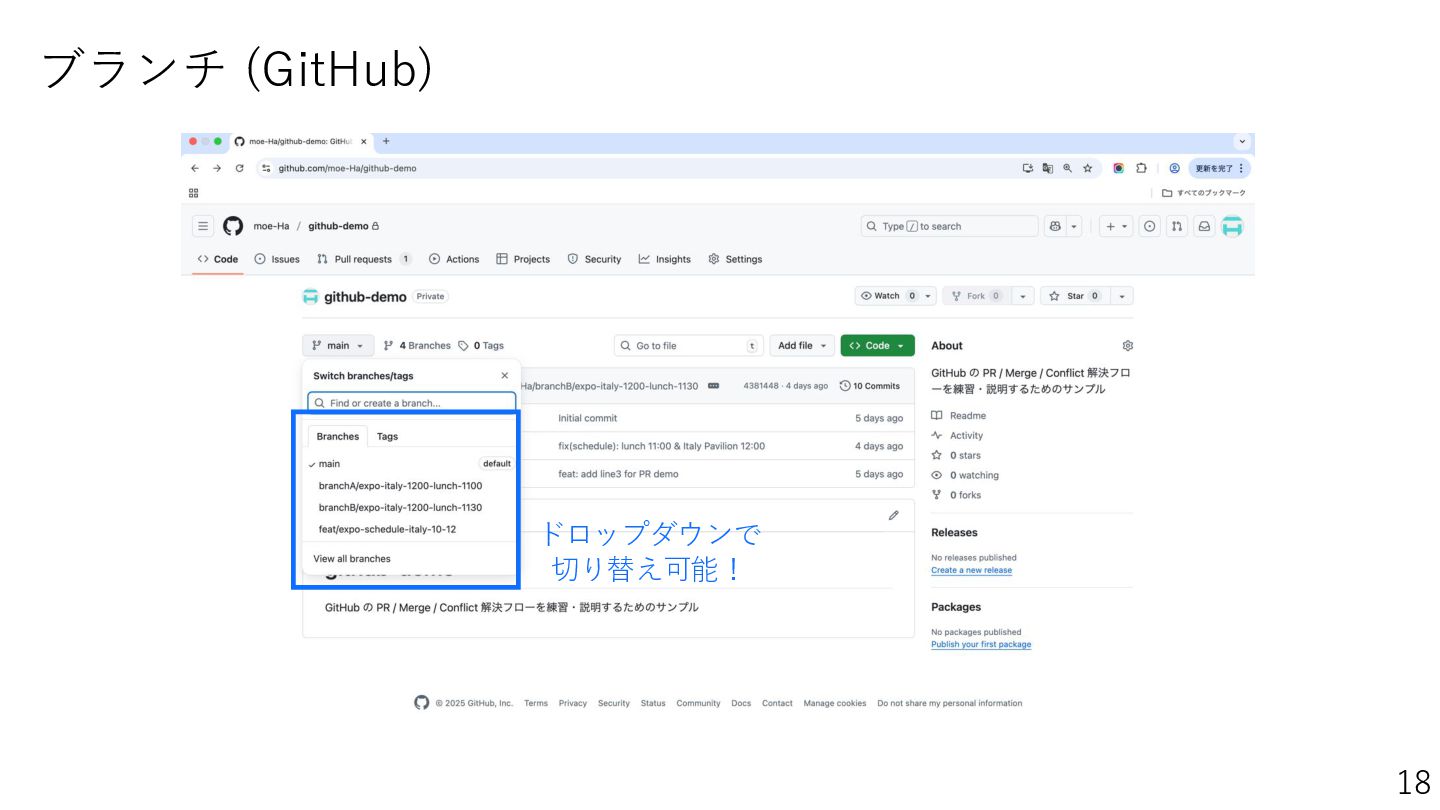Open the main branch selector dropdown
This screenshot has width=1440, height=810.
(x=338, y=346)
